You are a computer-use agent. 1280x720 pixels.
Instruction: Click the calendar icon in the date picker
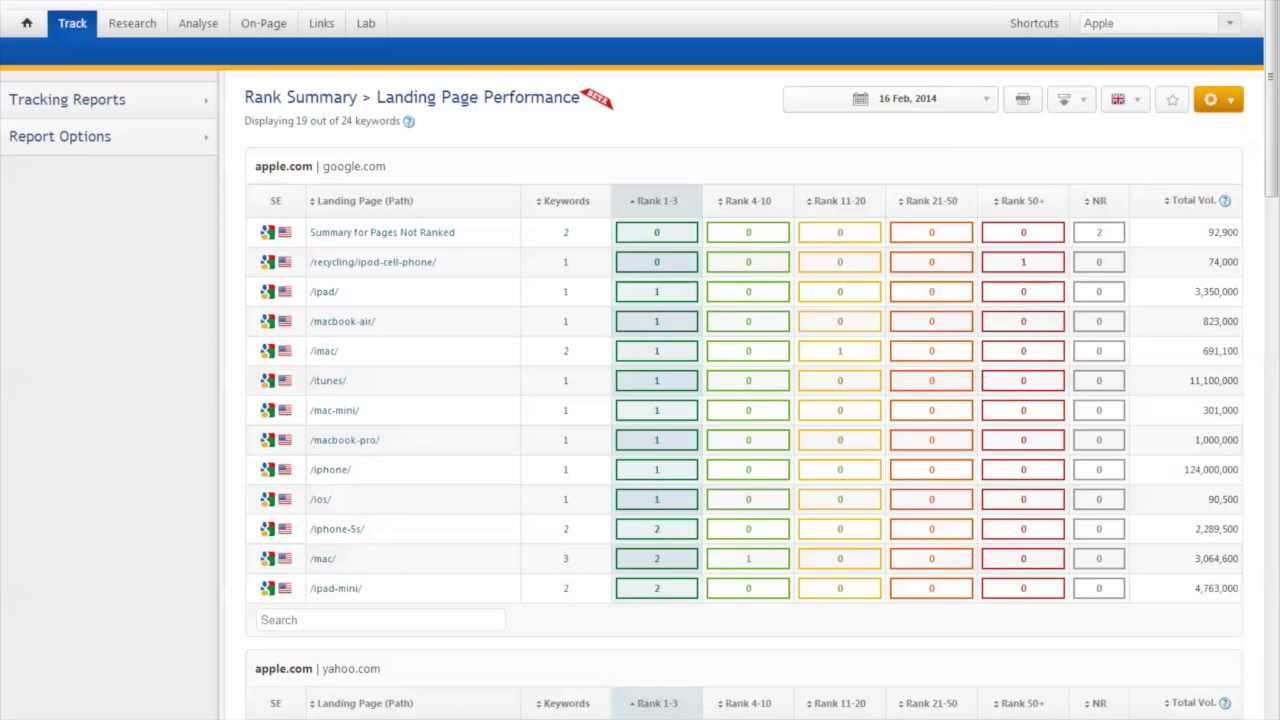pyautogui.click(x=860, y=99)
